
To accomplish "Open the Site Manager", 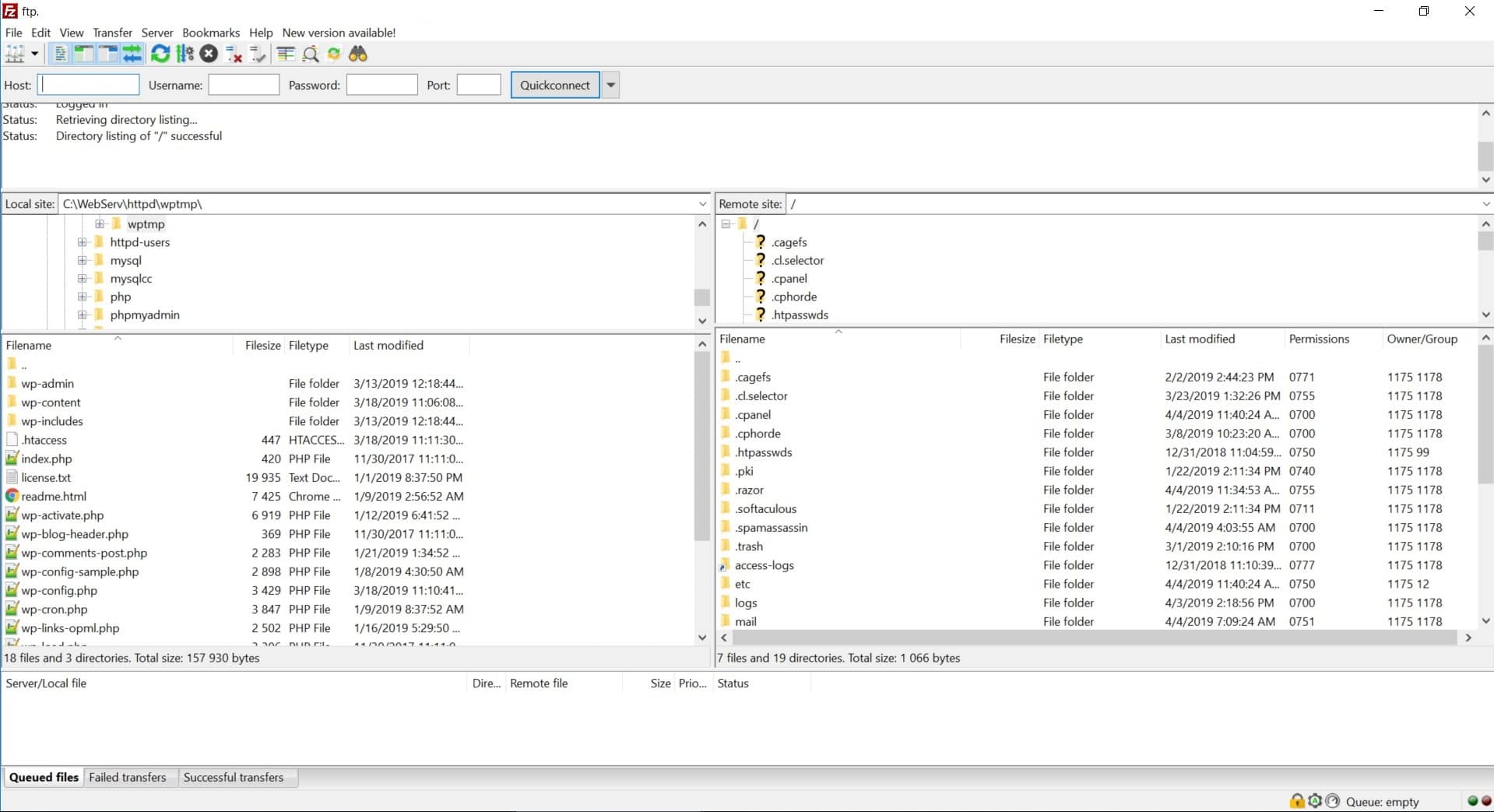I will (16, 53).
